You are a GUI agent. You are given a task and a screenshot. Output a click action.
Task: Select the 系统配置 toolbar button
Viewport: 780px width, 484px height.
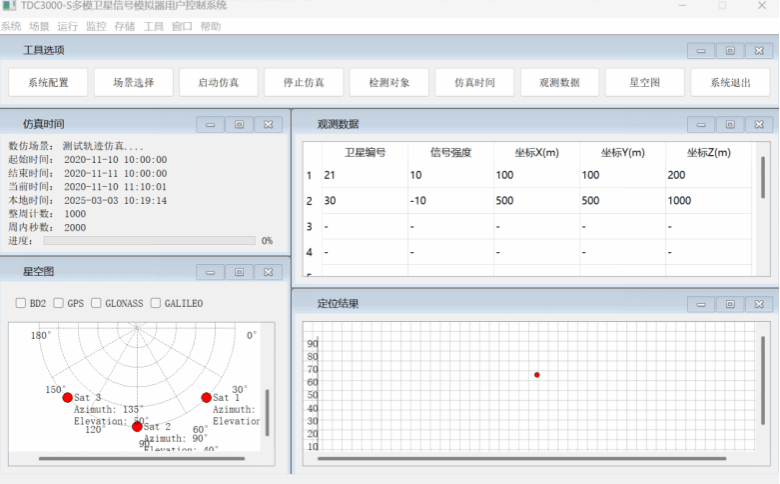click(x=48, y=83)
